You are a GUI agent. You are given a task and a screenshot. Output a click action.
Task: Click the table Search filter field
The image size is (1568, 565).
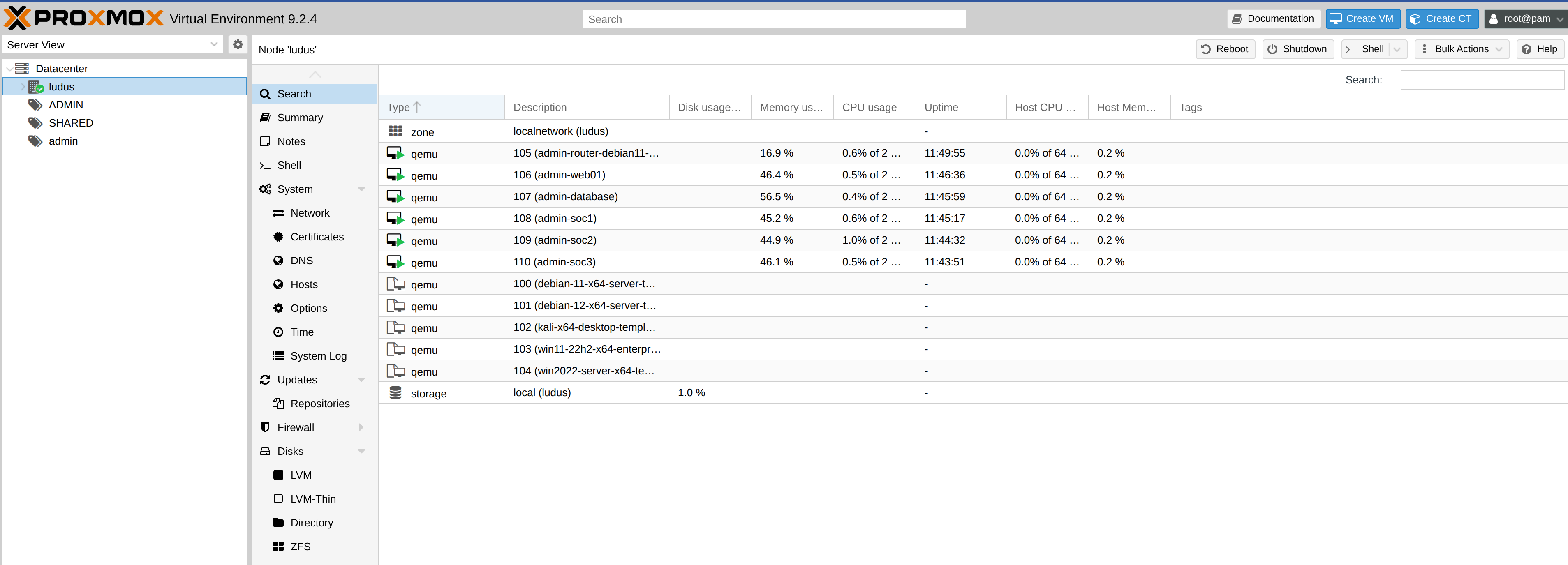point(1482,80)
